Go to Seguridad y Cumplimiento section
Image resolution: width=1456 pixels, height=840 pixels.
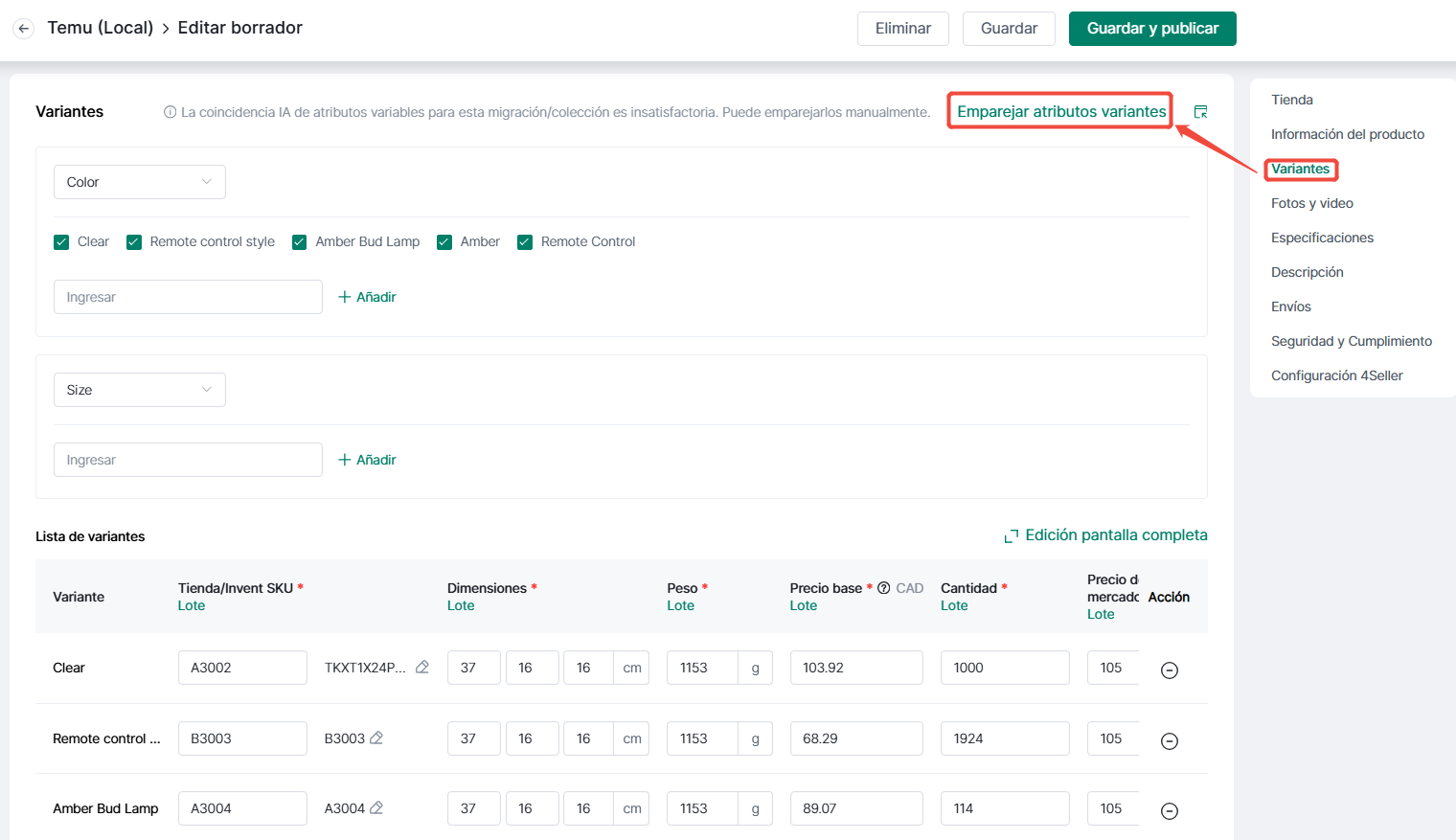pos(1352,341)
